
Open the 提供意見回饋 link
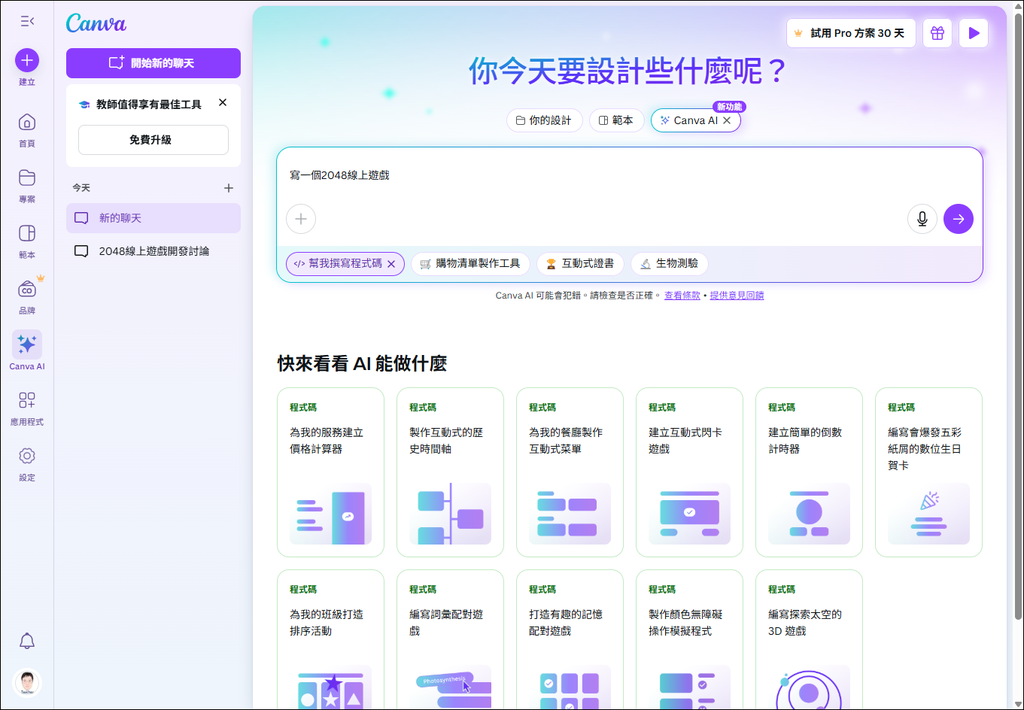coord(737,296)
